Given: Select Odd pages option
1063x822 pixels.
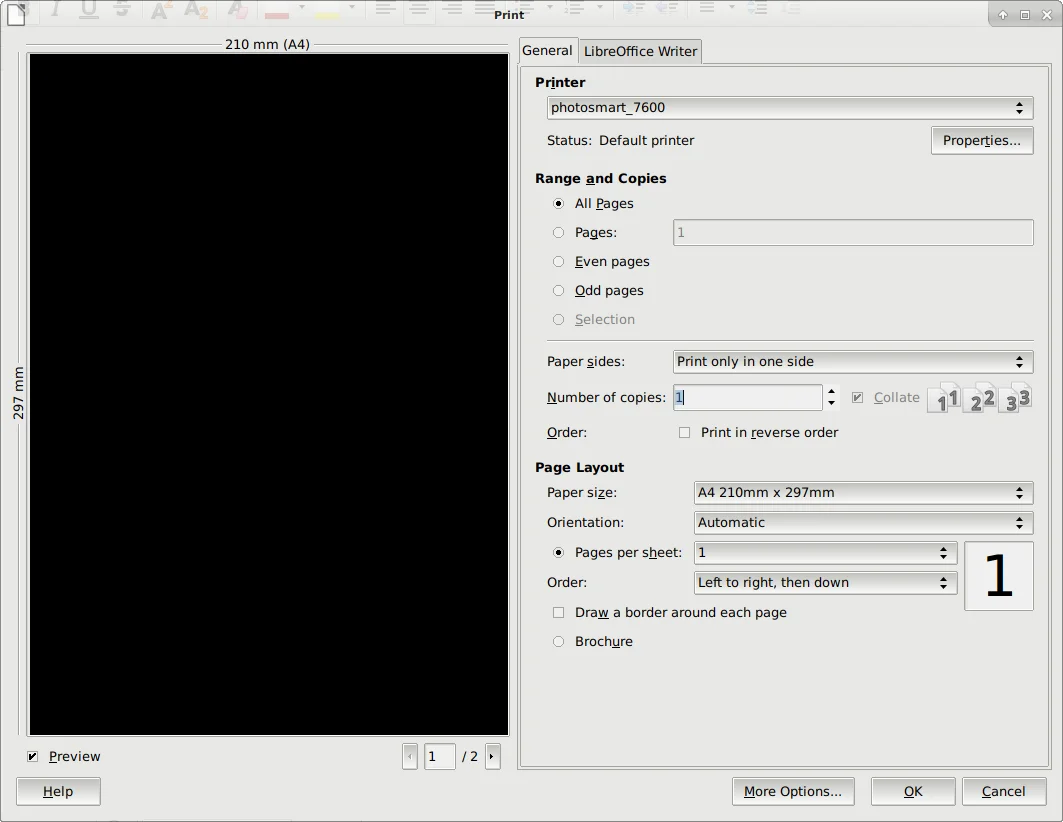Looking at the screenshot, I should pyautogui.click(x=559, y=291).
